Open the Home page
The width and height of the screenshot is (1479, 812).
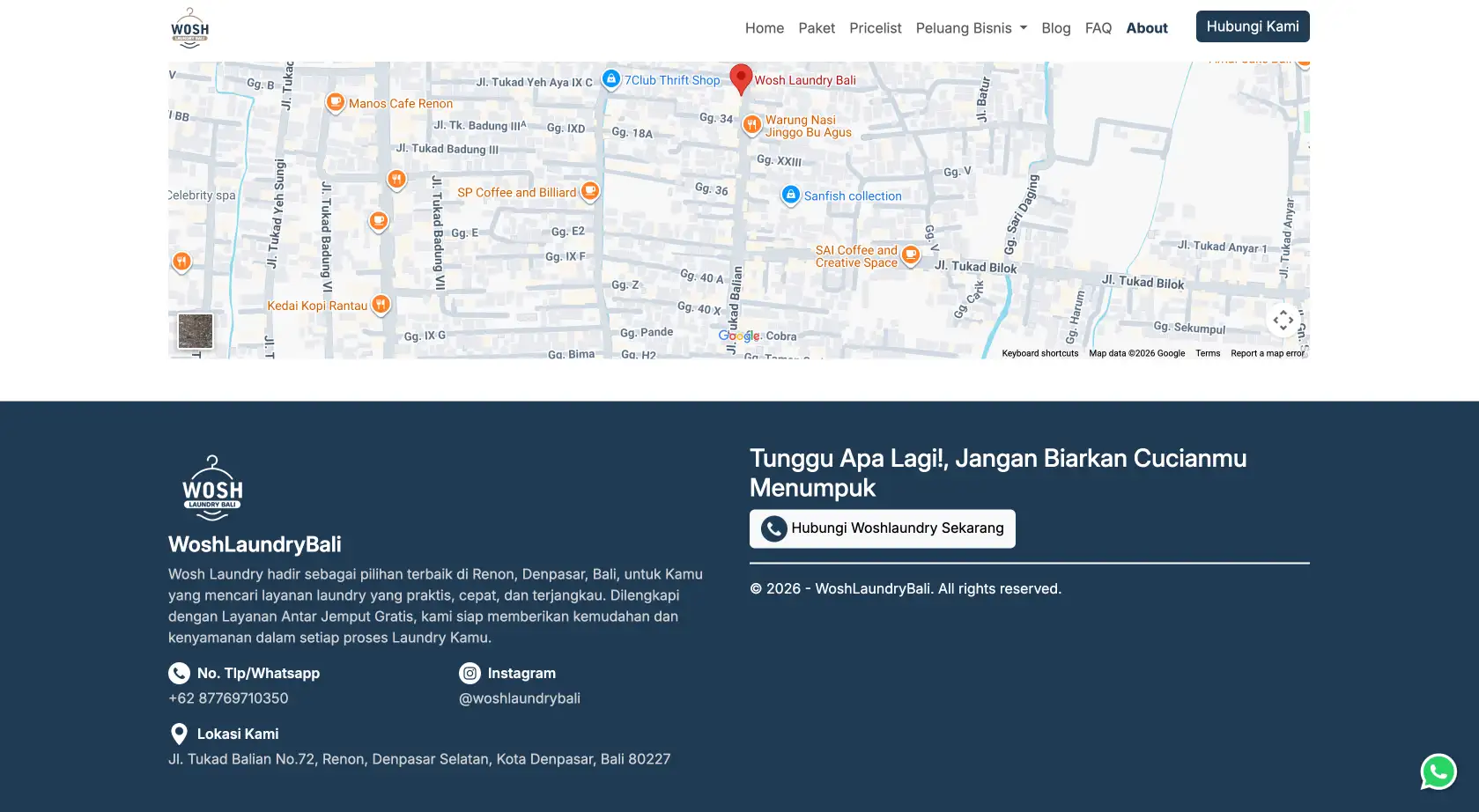point(765,28)
